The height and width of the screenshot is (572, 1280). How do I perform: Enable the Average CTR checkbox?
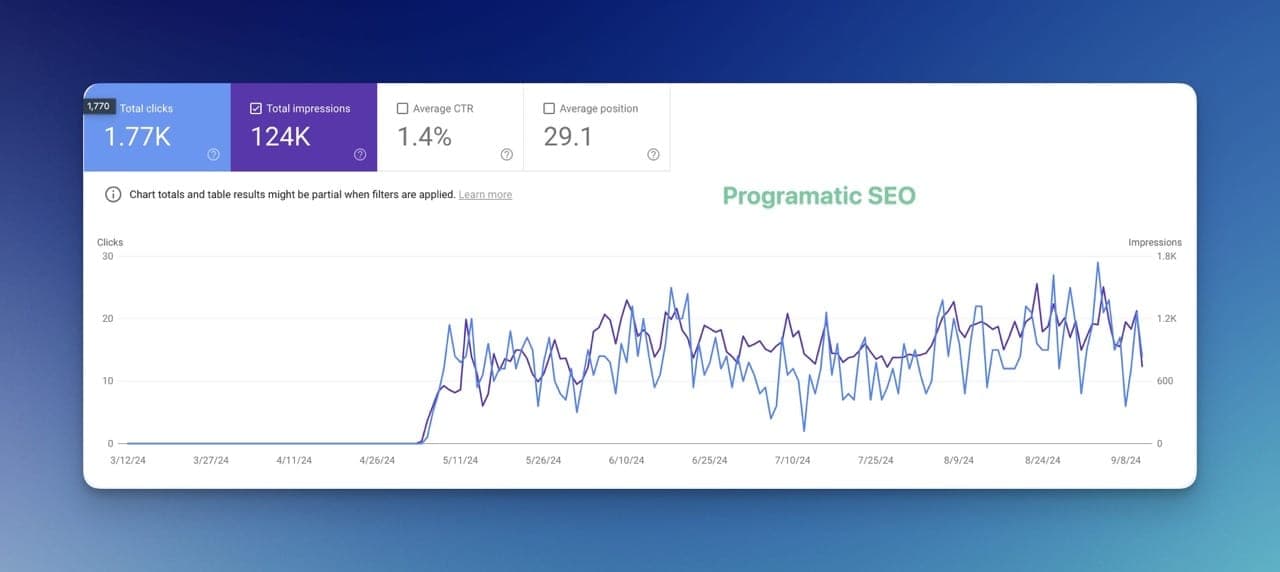coord(402,108)
